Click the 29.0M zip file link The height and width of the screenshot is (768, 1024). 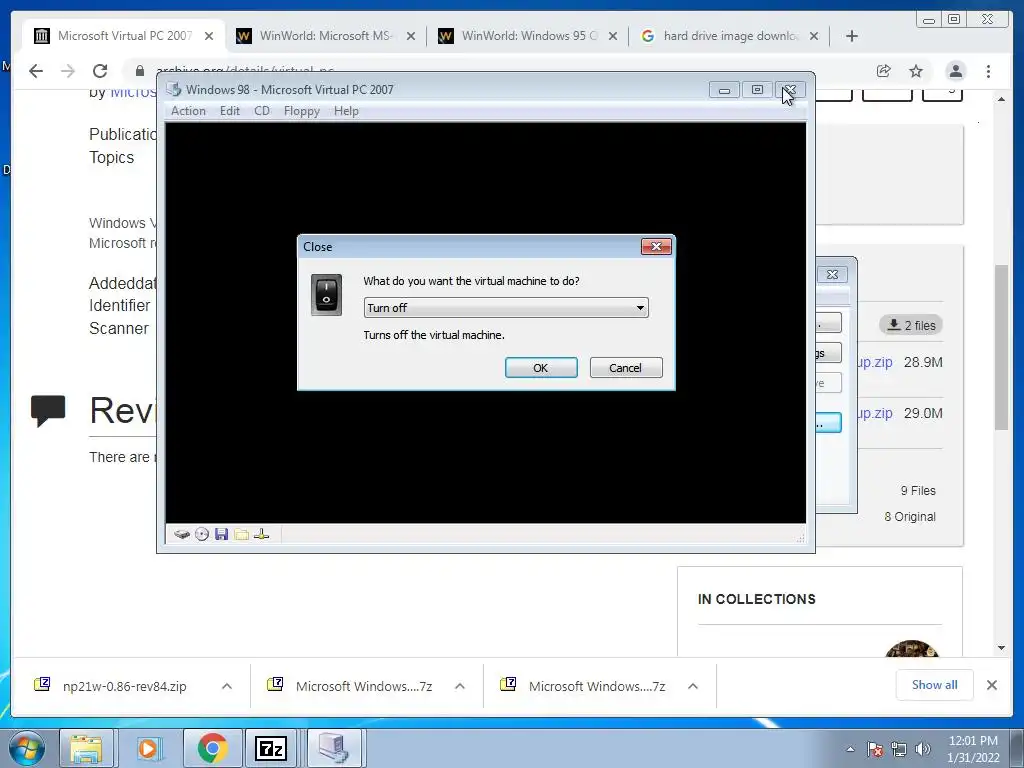coord(875,413)
